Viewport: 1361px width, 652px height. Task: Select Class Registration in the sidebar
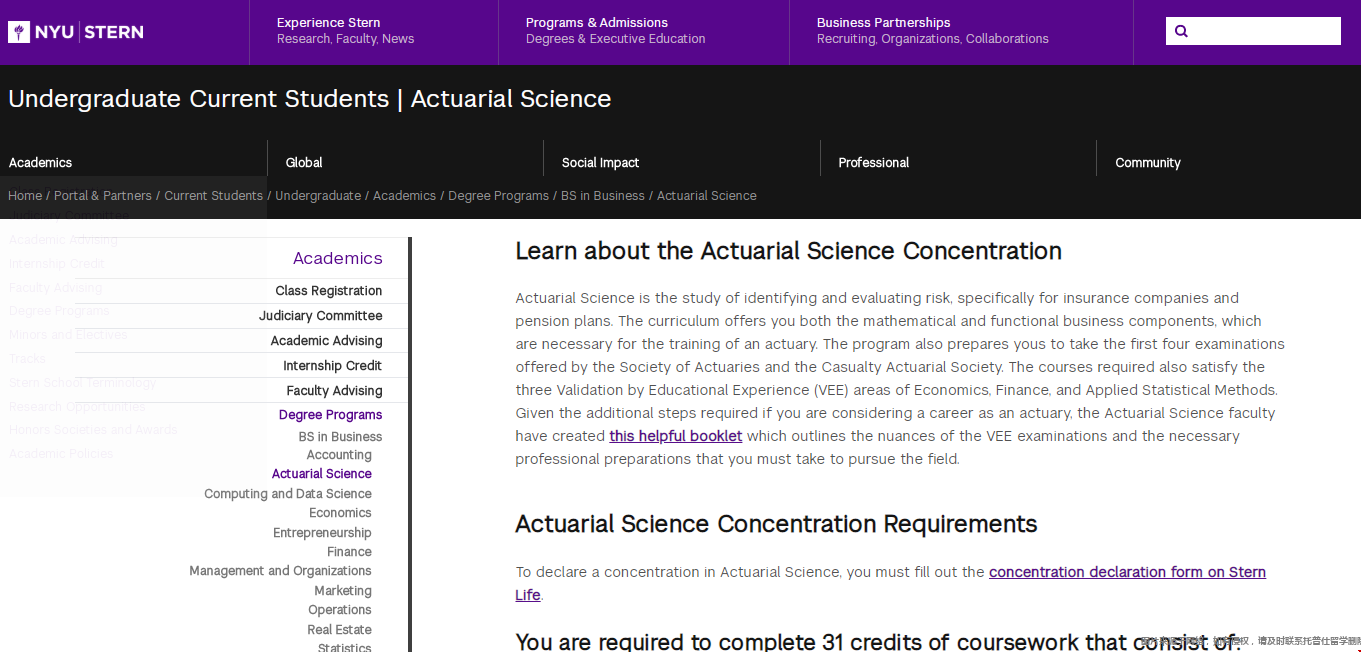coord(328,291)
